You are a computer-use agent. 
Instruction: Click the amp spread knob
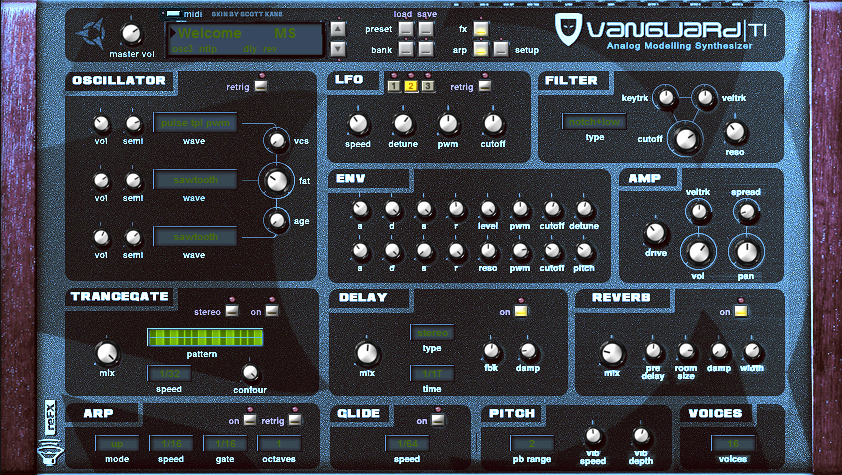click(x=746, y=213)
